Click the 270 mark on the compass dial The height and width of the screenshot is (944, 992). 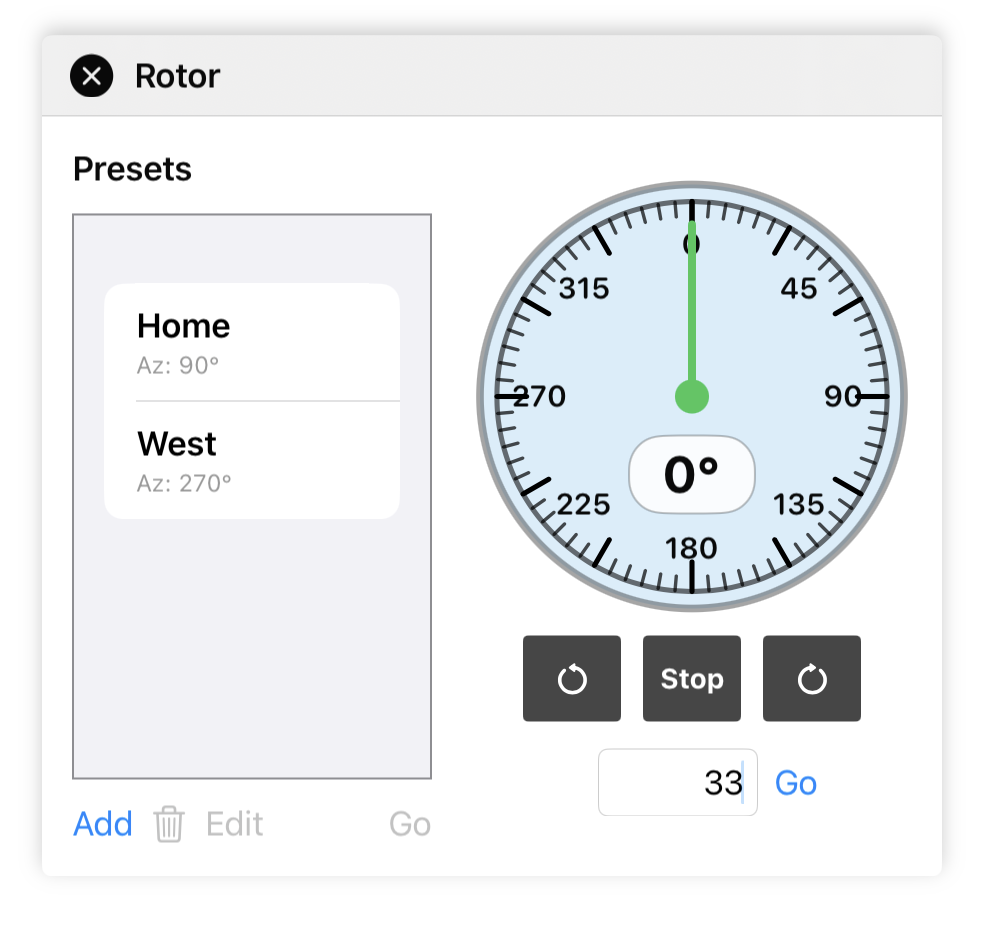540,397
